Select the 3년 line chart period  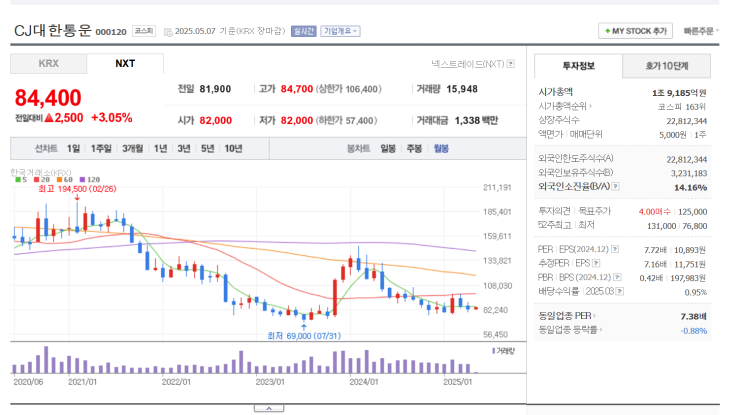pos(183,148)
